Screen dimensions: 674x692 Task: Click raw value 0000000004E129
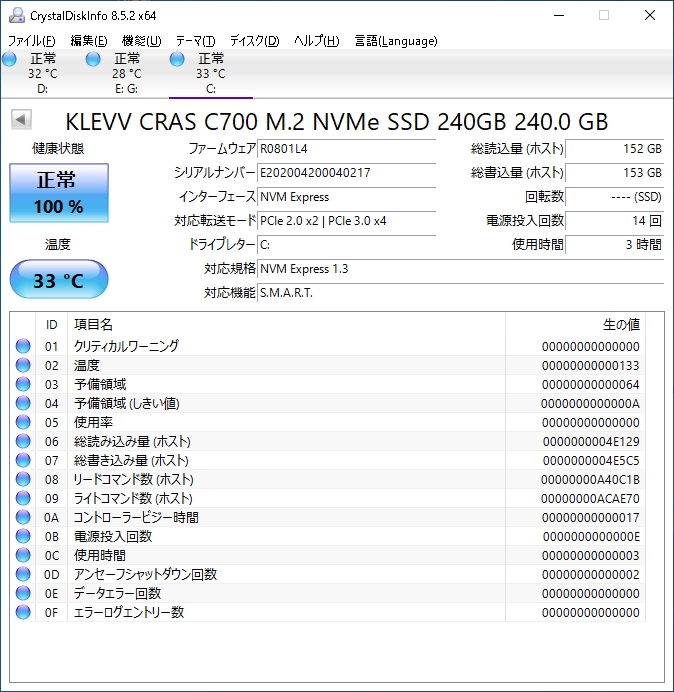(591, 442)
